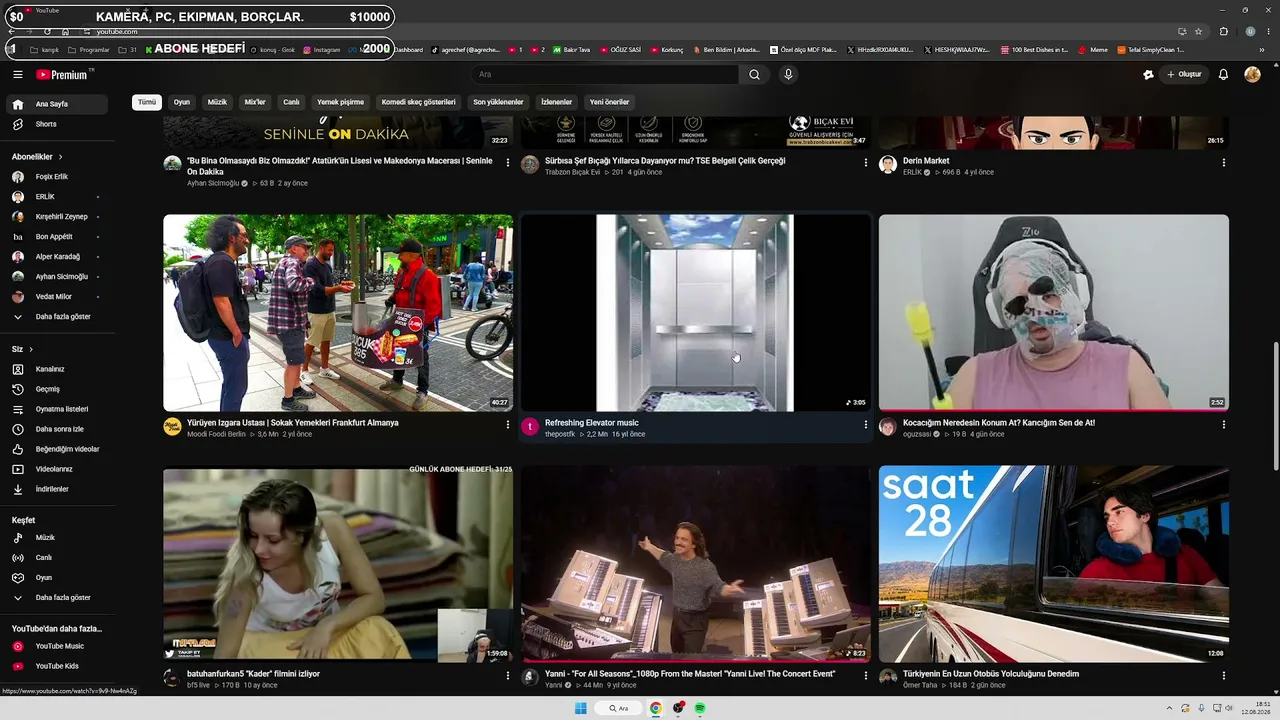Viewport: 1280px width, 720px height.
Task: Open Chrome from the taskbar
Action: pyautogui.click(x=656, y=708)
